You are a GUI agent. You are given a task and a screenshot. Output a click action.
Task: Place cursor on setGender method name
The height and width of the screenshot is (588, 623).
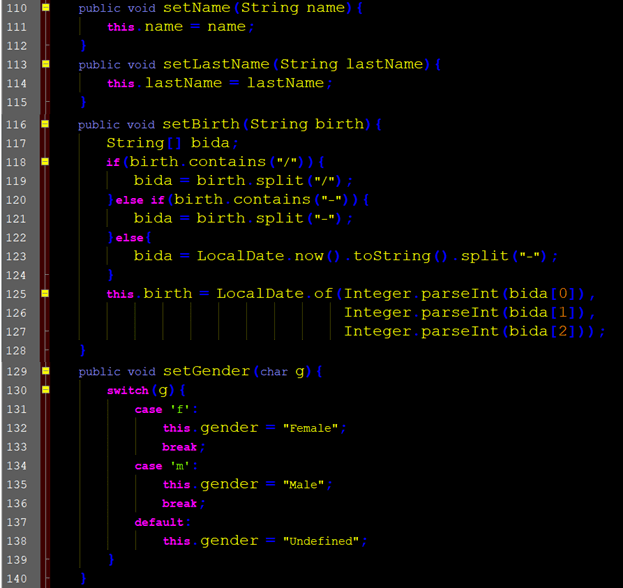pyautogui.click(x=206, y=371)
